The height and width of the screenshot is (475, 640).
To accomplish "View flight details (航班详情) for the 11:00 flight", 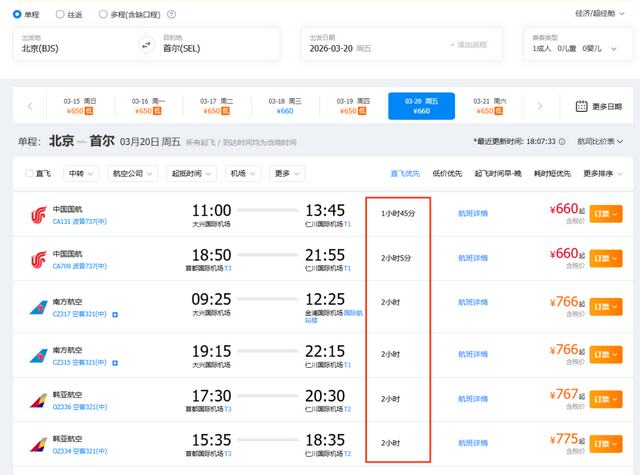I will pos(473,213).
